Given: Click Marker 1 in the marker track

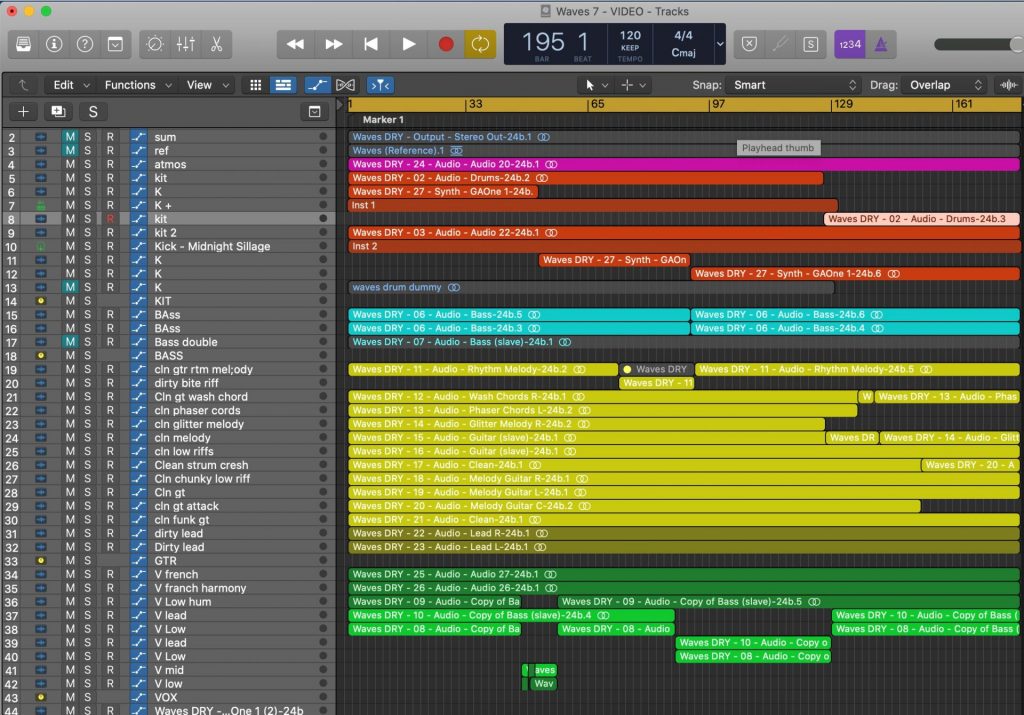Looking at the screenshot, I should point(383,119).
